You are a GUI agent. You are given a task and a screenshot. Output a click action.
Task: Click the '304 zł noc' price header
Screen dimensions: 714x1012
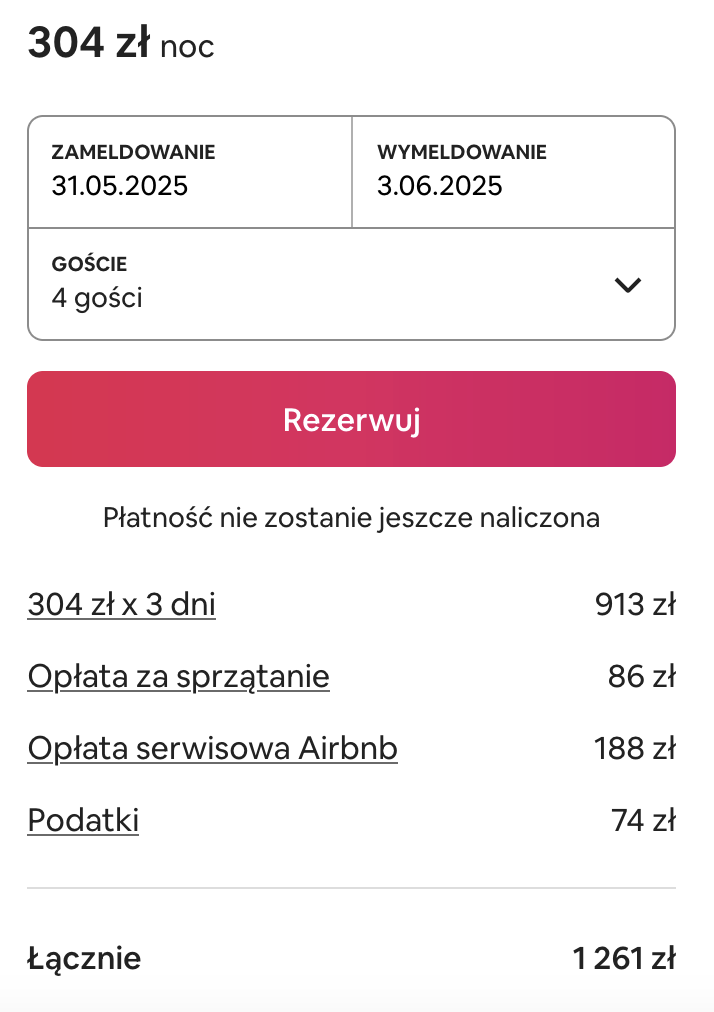(x=121, y=43)
